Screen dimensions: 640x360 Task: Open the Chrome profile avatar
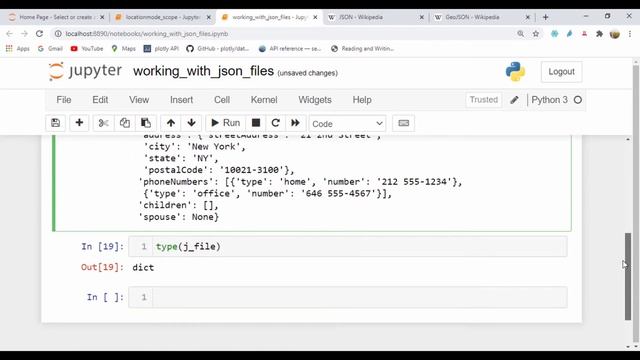[615, 34]
